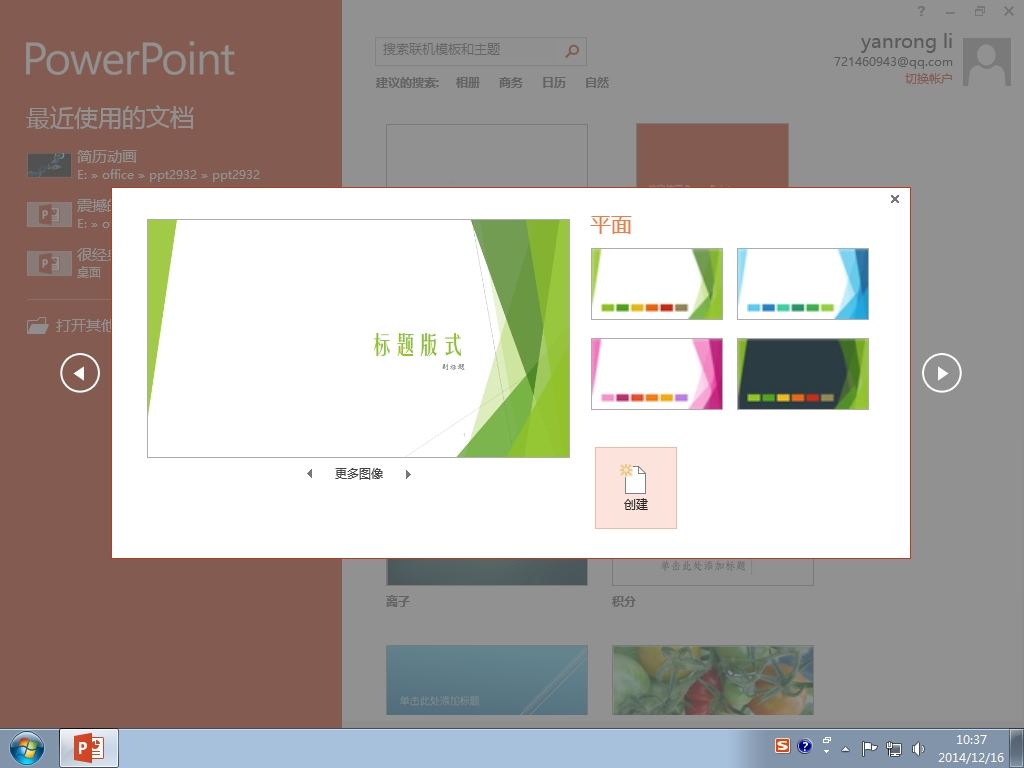The width and height of the screenshot is (1024, 768).
Task: Click the PowerPoint taskbar icon
Action: [x=89, y=748]
